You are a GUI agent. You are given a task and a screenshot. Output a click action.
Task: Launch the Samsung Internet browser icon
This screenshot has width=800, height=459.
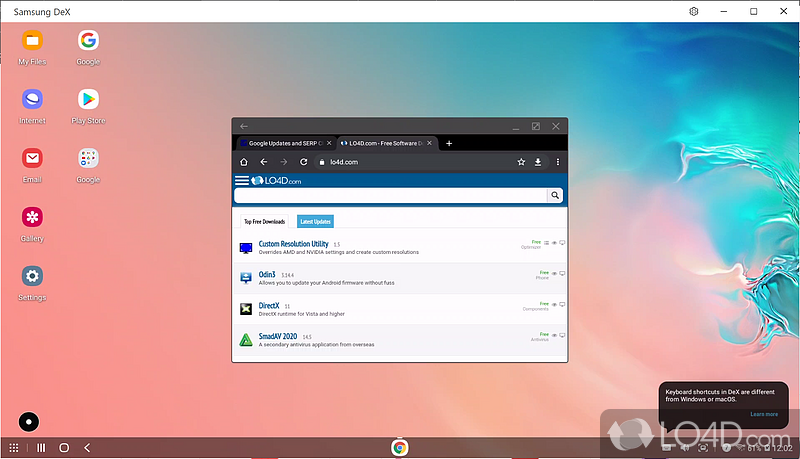(x=32, y=99)
